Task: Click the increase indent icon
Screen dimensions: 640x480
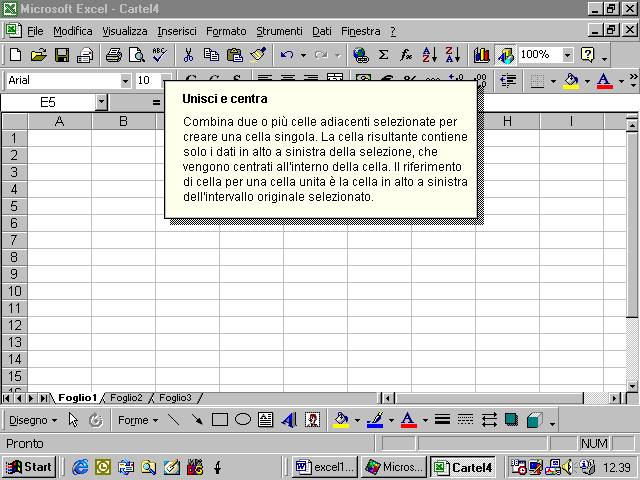Action: pyautogui.click(x=508, y=80)
